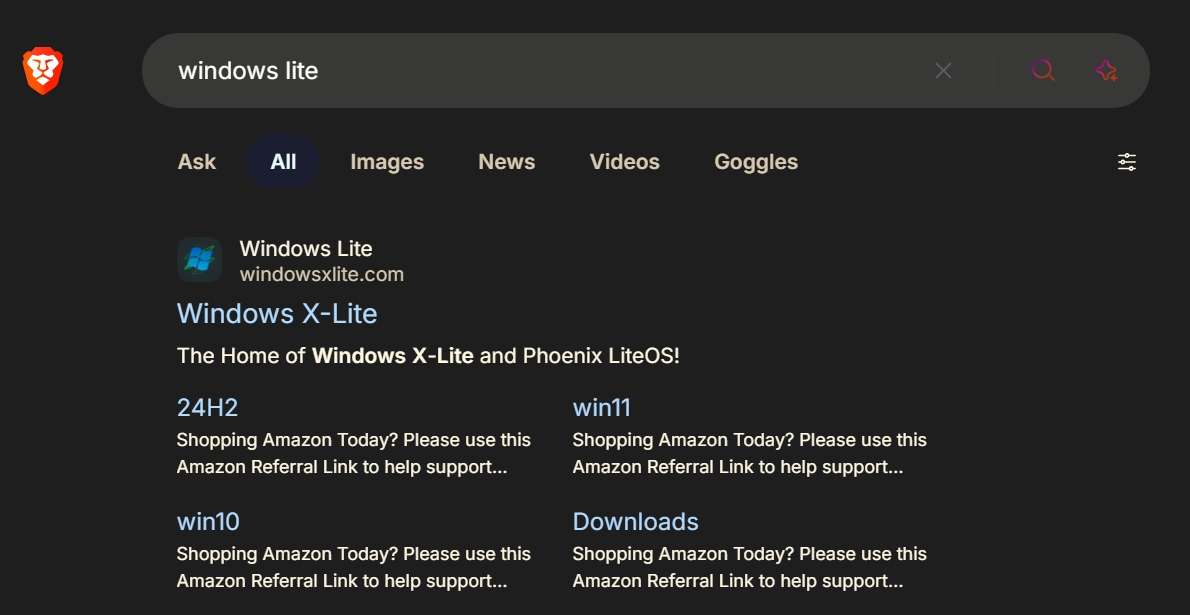Open the Goggles tab
The image size is (1190, 615).
point(756,162)
